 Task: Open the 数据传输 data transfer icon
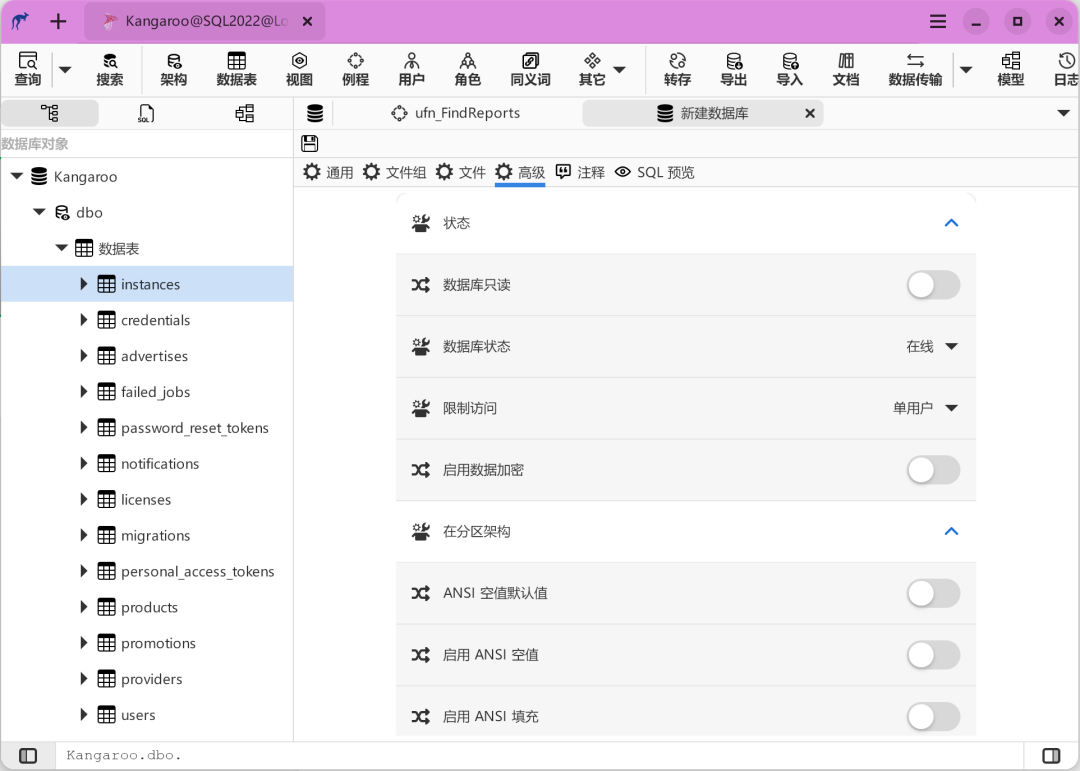tap(914, 69)
